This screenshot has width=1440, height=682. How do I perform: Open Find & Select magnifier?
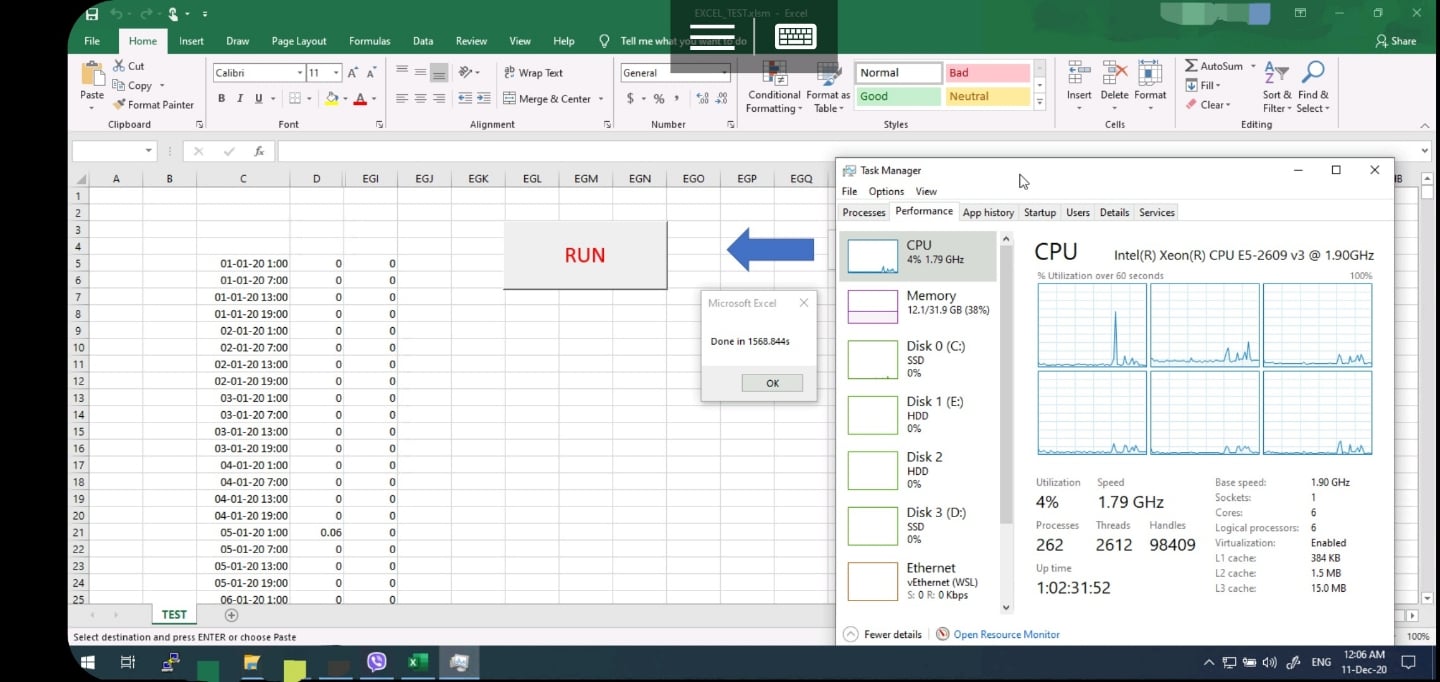click(1313, 88)
